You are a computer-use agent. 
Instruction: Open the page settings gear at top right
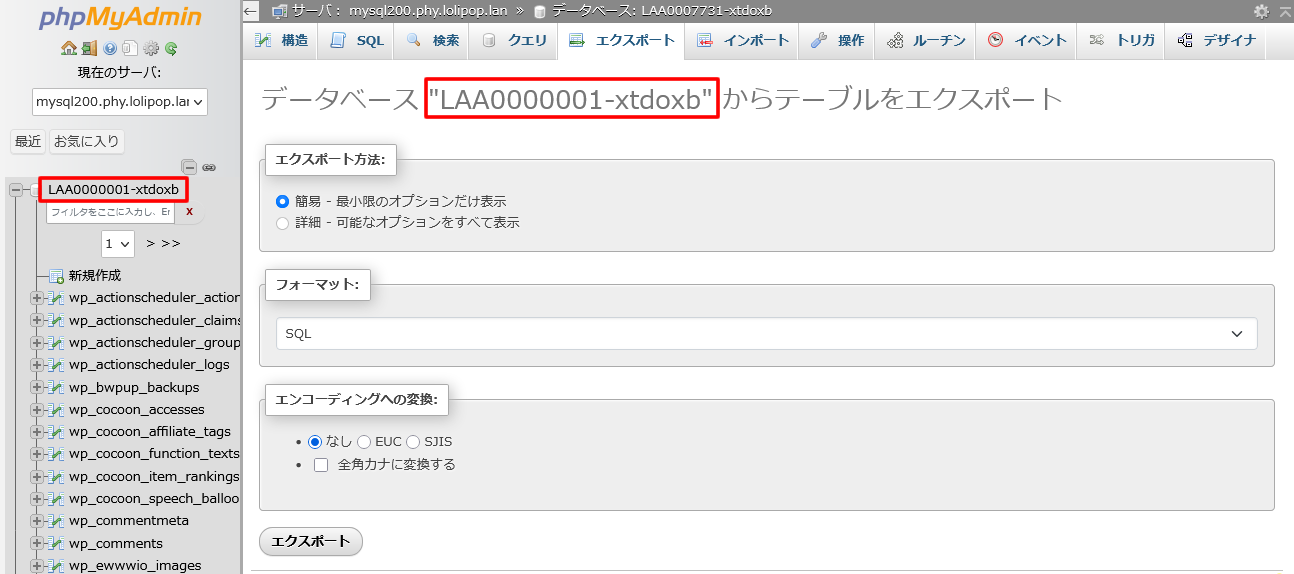coord(1261,11)
